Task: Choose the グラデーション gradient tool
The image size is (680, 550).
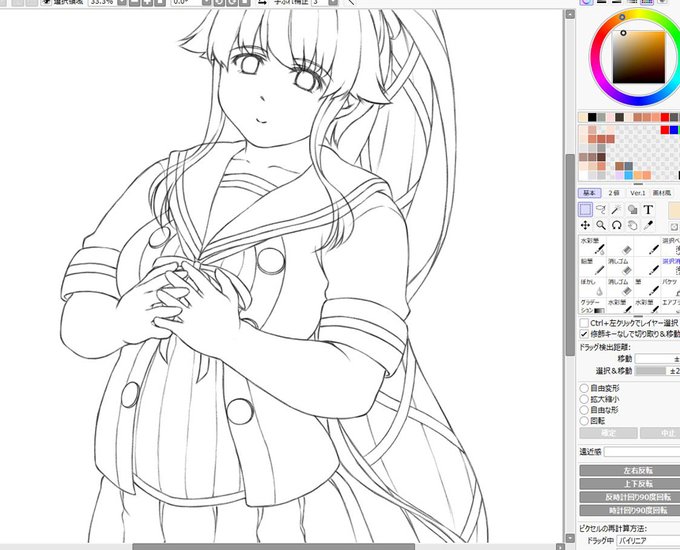Action: tap(592, 306)
